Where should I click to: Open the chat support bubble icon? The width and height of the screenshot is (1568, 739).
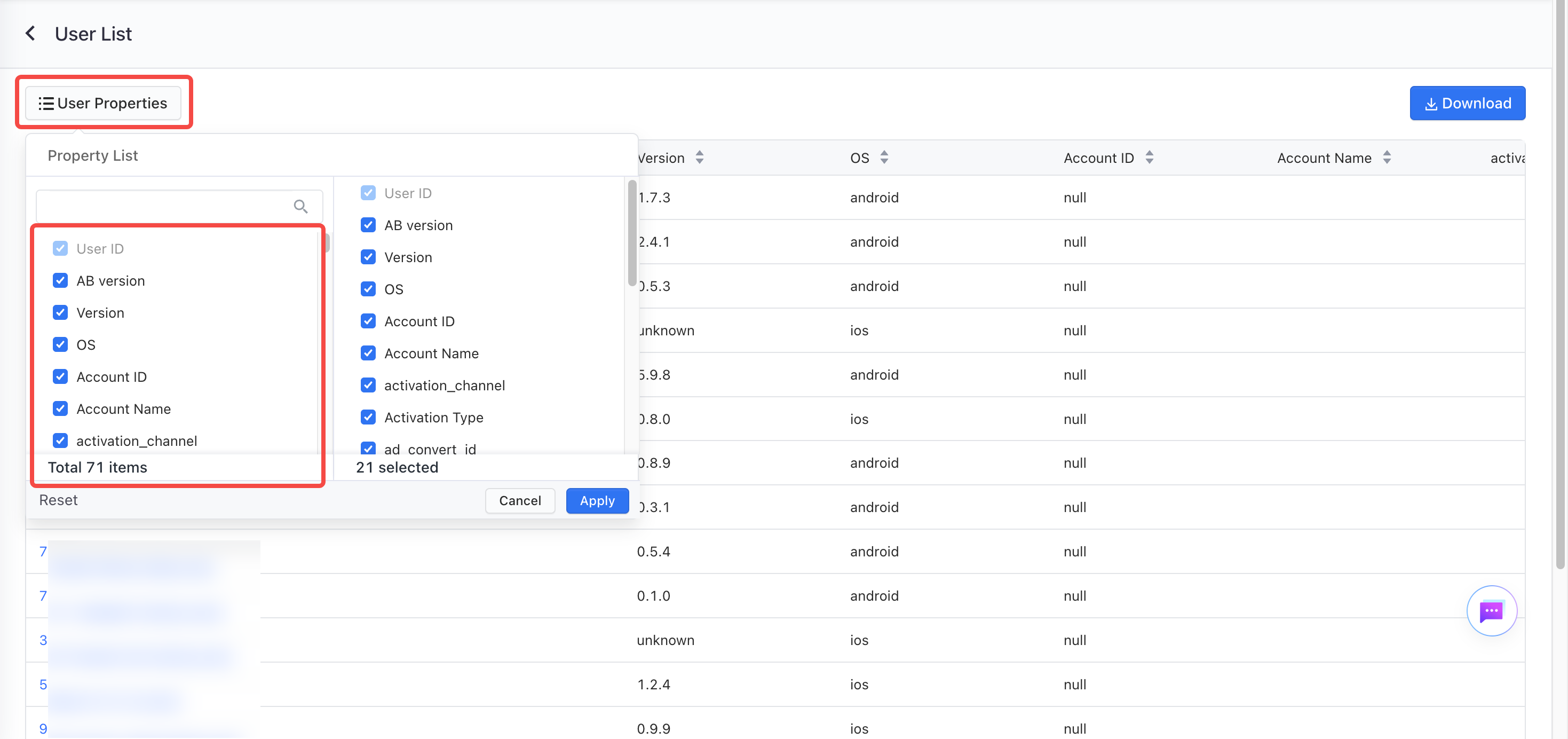[x=1491, y=610]
